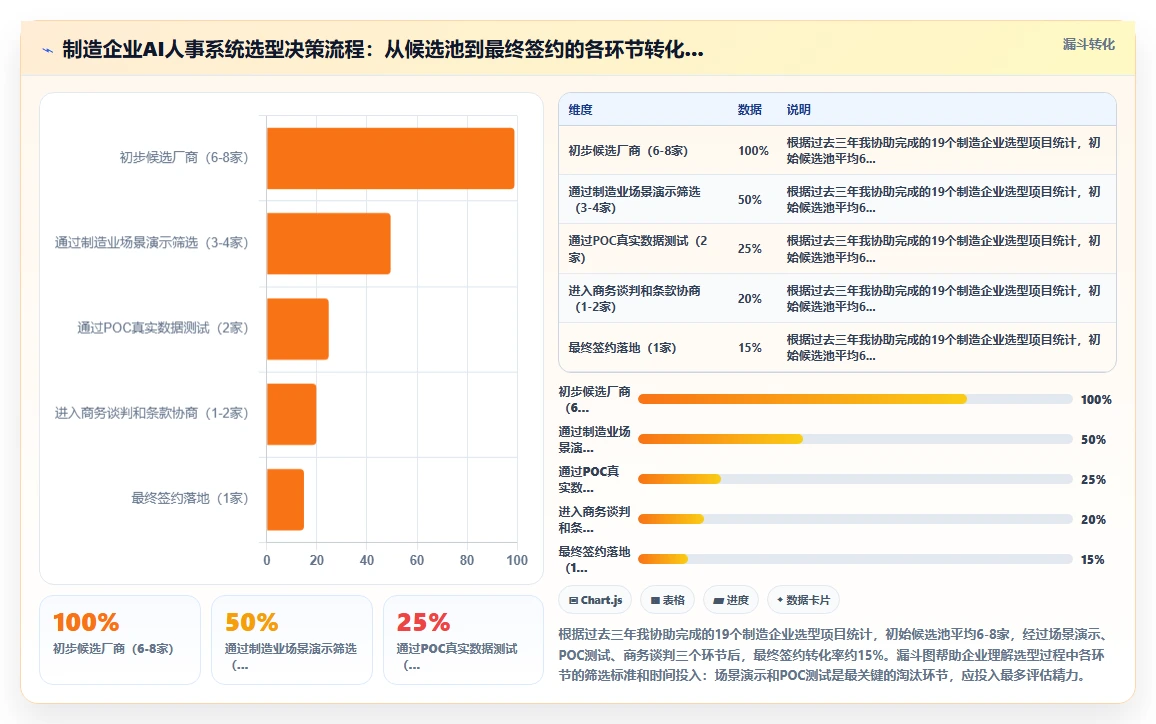Click the 15% progress bar
1156x724 pixels.
854,559
